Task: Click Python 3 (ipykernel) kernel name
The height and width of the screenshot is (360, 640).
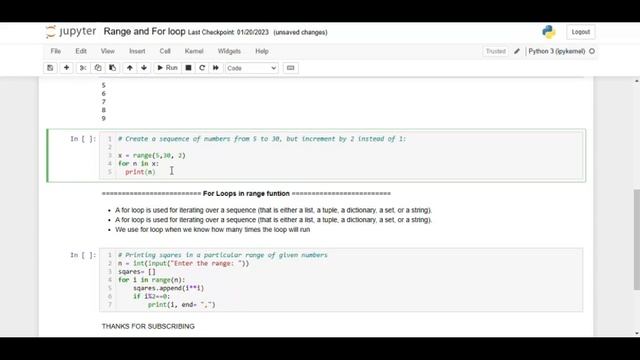Action: pos(556,51)
